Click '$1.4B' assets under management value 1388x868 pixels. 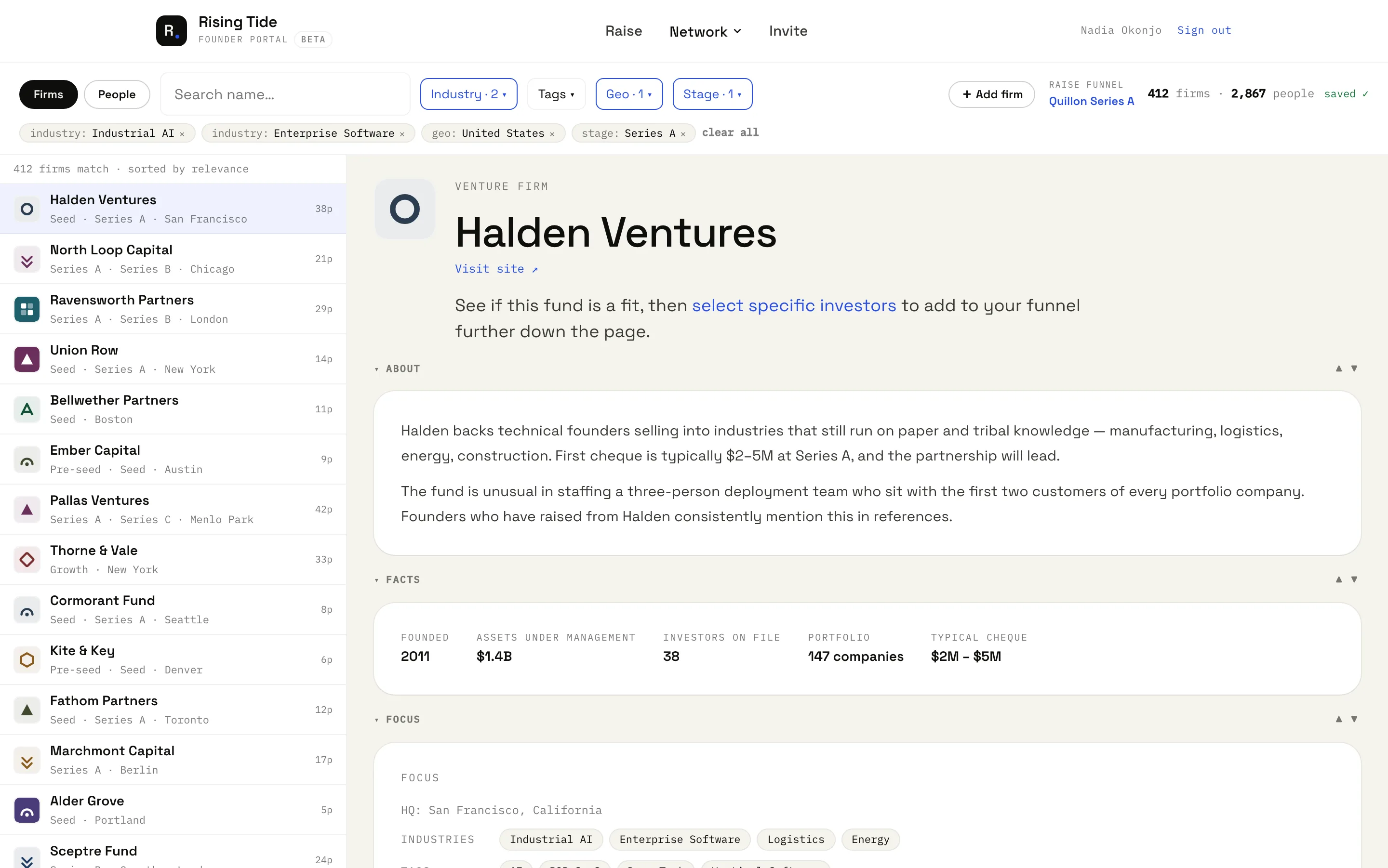(x=494, y=656)
